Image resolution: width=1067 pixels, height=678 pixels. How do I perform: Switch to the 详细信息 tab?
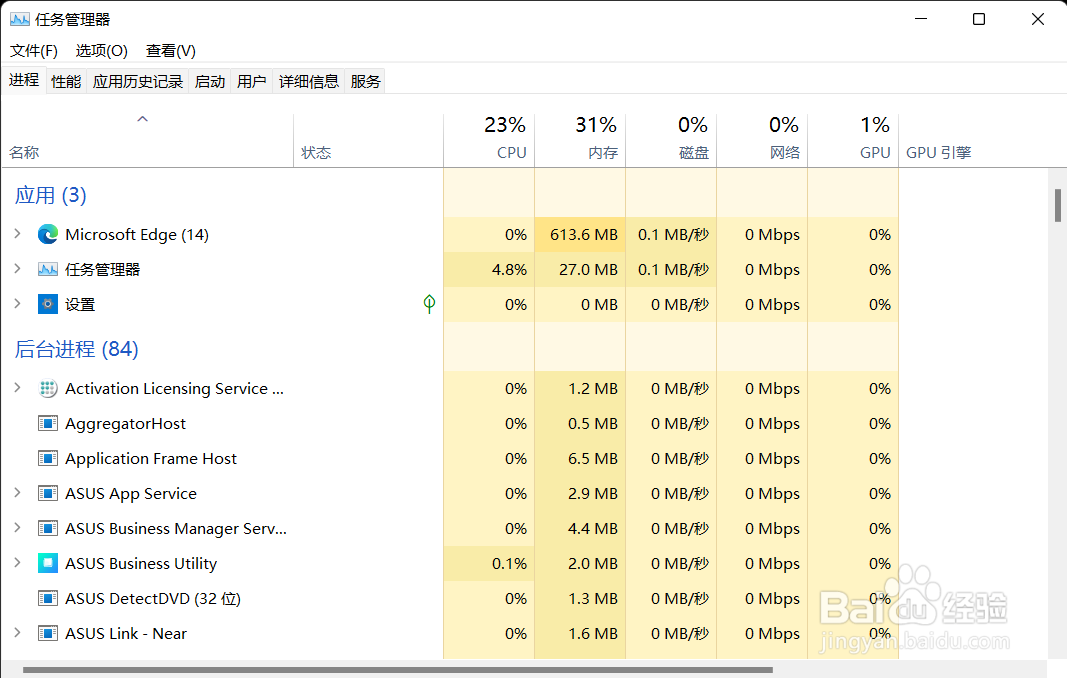click(308, 82)
